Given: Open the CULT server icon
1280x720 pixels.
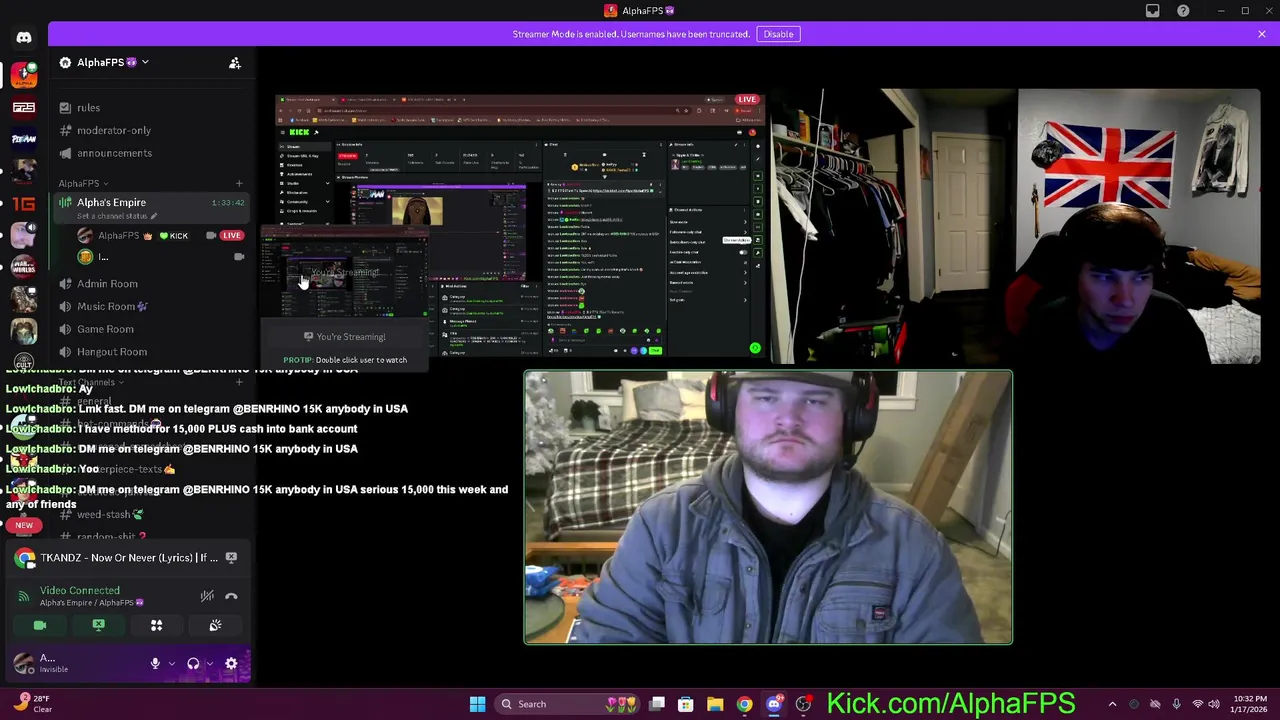Looking at the screenshot, I should coord(24,362).
